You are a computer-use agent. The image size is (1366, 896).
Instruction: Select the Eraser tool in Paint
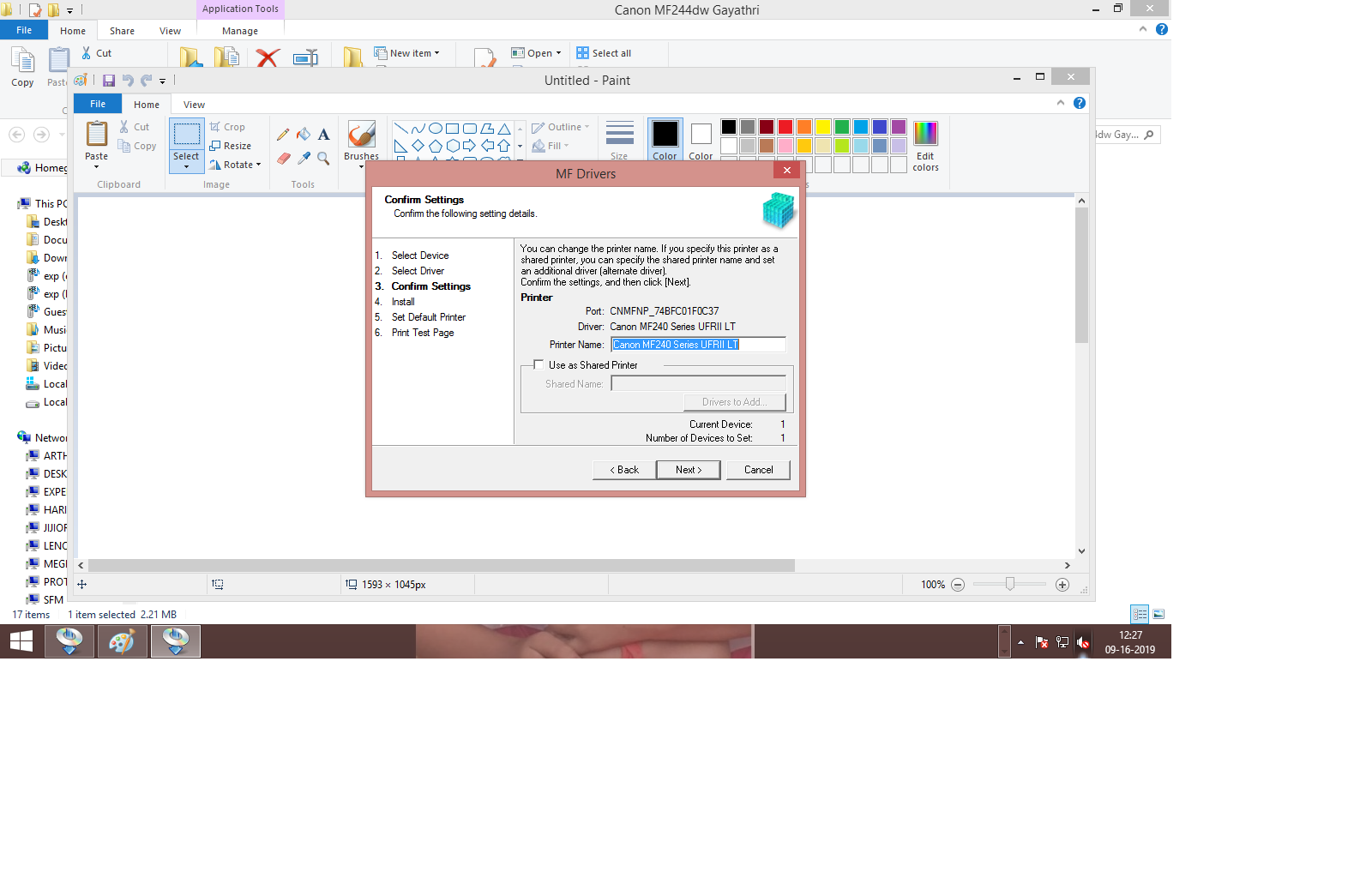click(283, 158)
